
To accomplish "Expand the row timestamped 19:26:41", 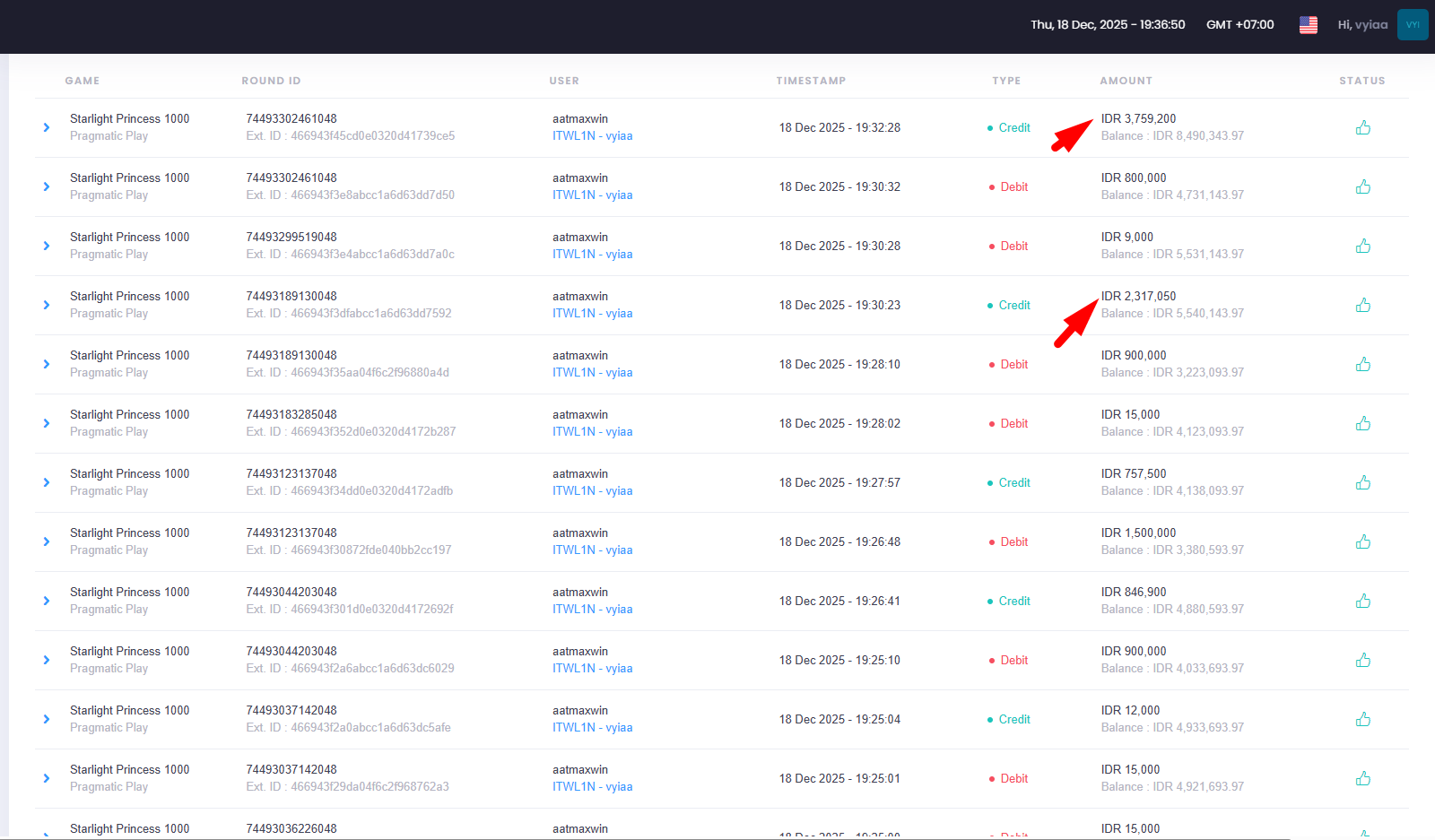I will (x=47, y=601).
